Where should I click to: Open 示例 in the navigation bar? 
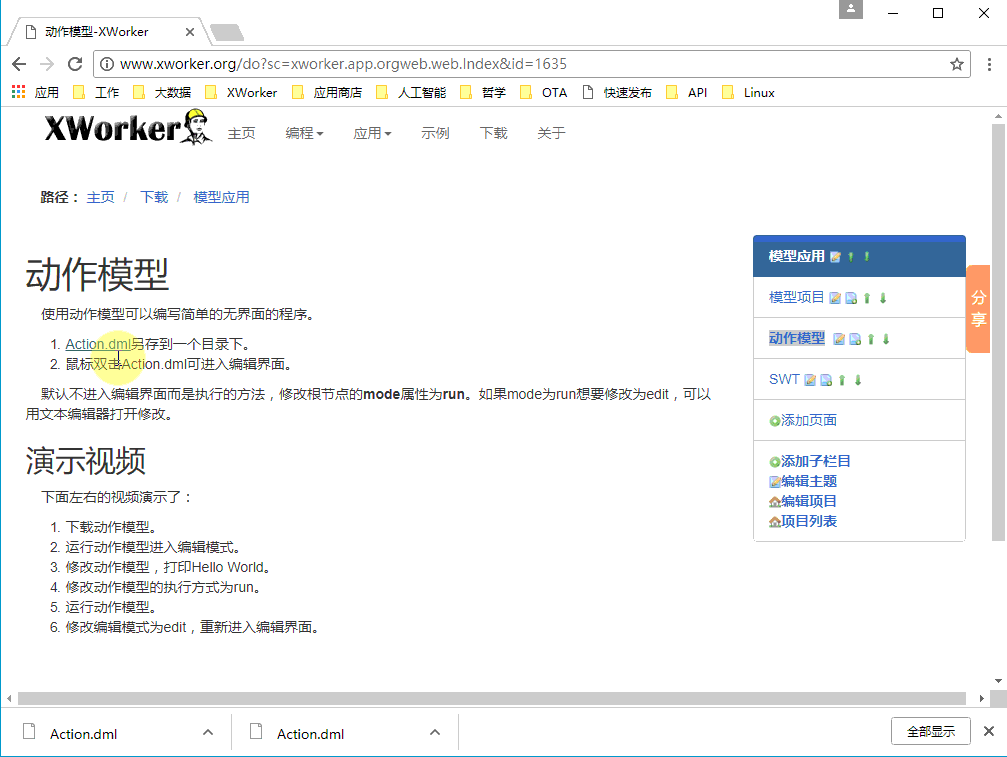tap(435, 133)
